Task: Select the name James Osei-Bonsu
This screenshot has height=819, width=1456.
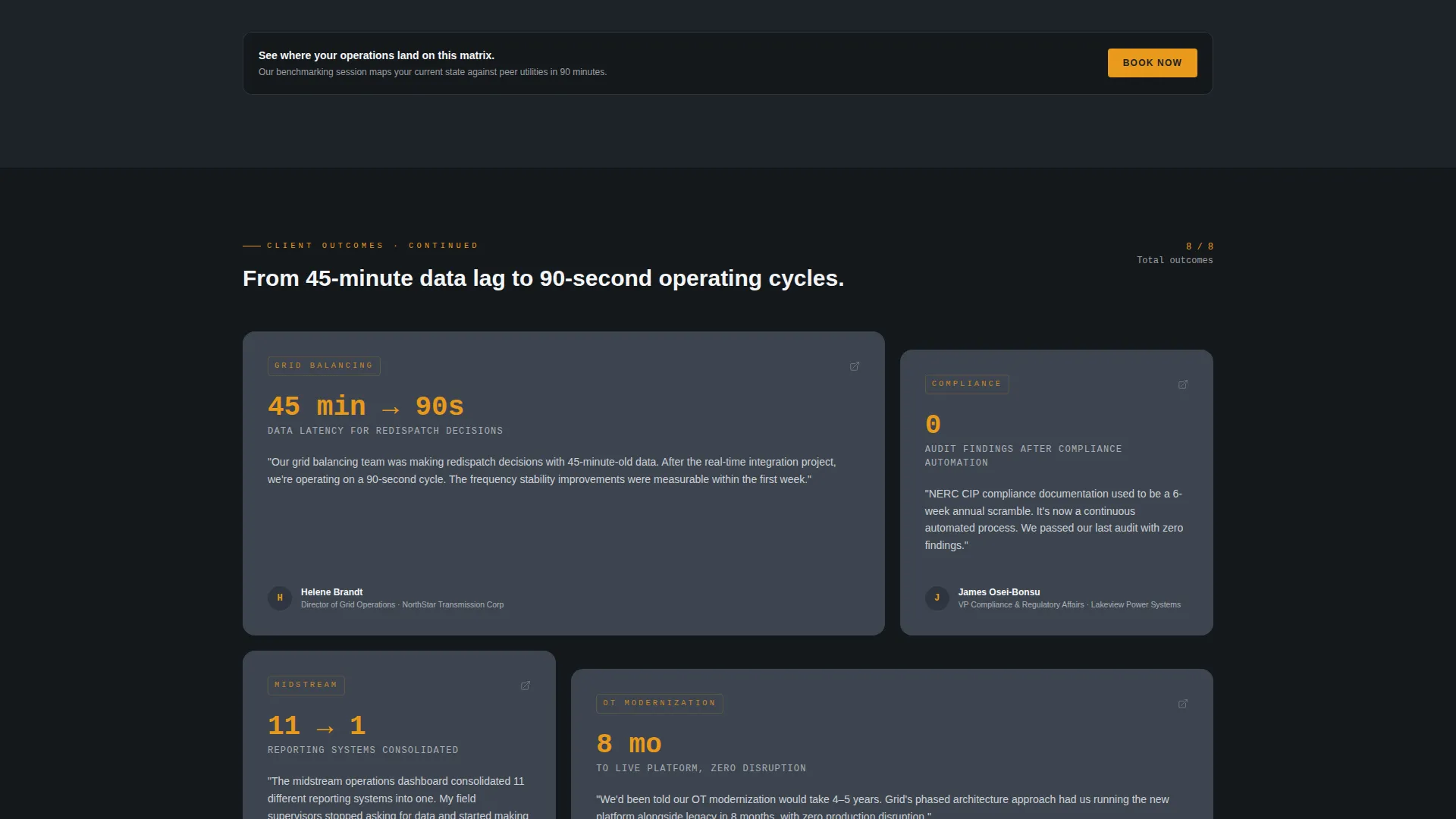Action: click(999, 591)
